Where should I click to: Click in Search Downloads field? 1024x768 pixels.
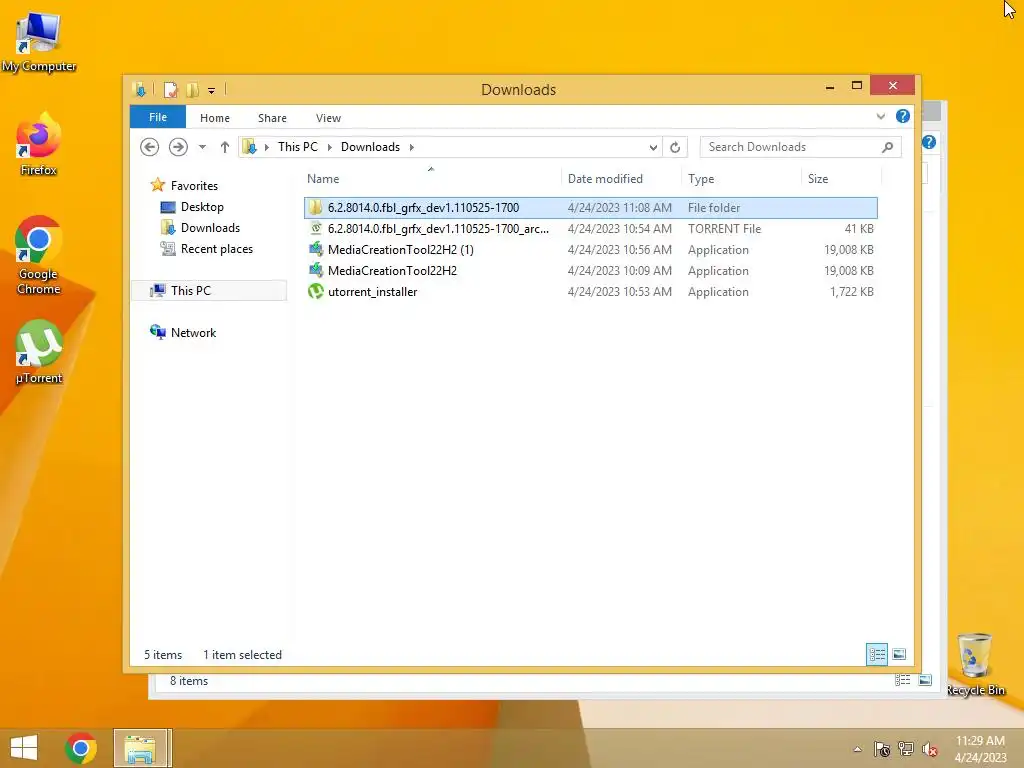(x=792, y=147)
